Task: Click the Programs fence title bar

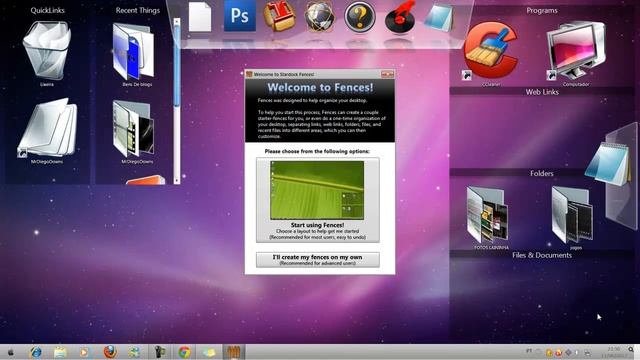Action: 542,10
